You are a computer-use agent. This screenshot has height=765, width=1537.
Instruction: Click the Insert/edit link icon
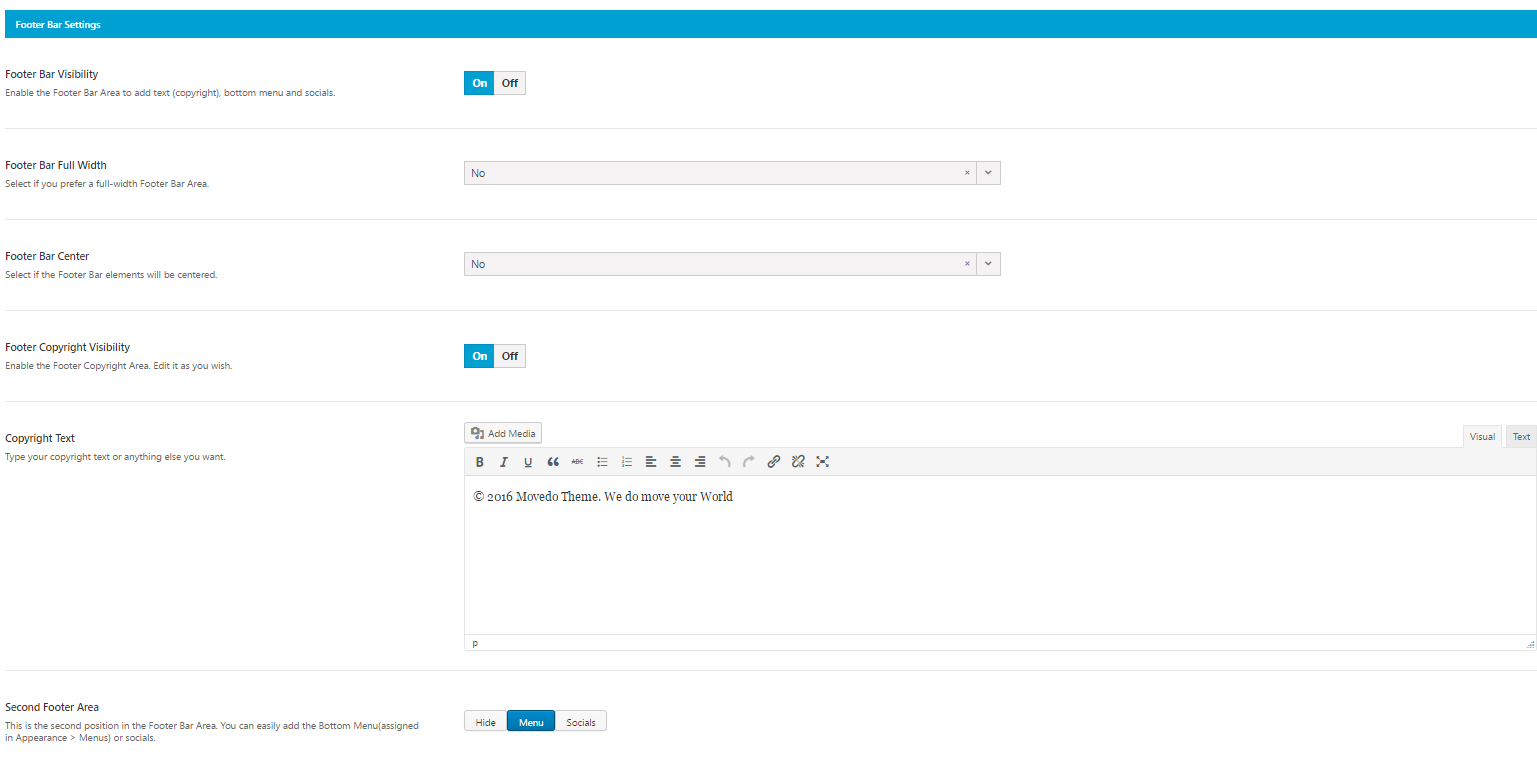[x=773, y=462]
